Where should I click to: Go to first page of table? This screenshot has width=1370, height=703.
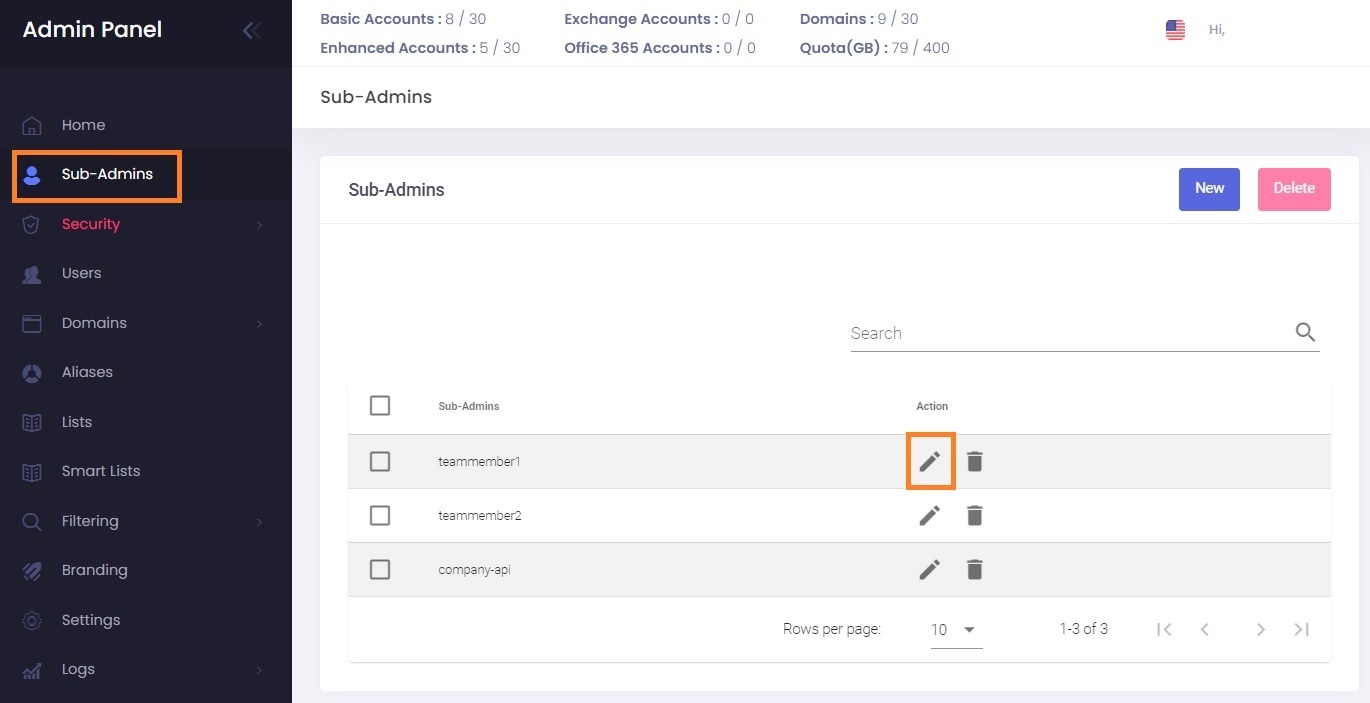1164,629
